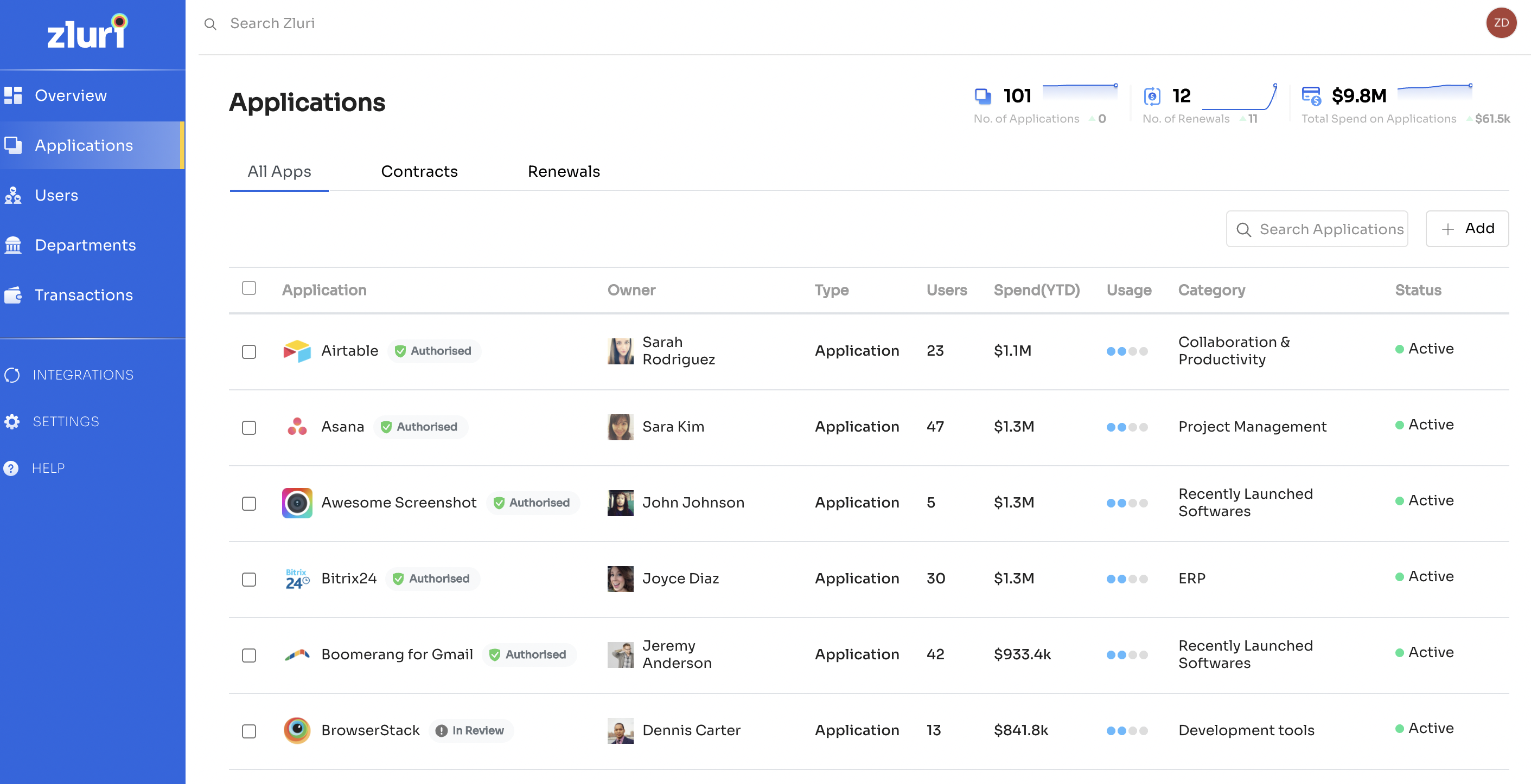Focus the Search Zluri top bar

pos(272,23)
